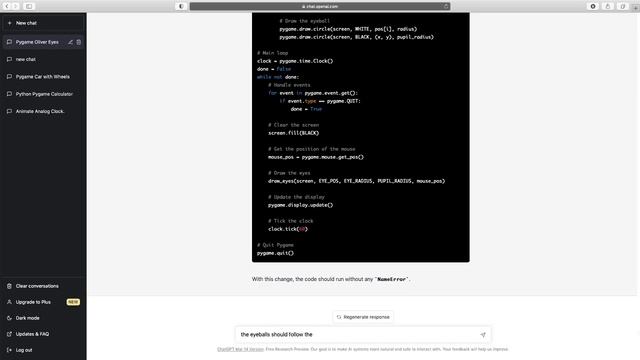Open the Python Pygame Calculator conversation
The image size is (640, 360).
[43, 94]
